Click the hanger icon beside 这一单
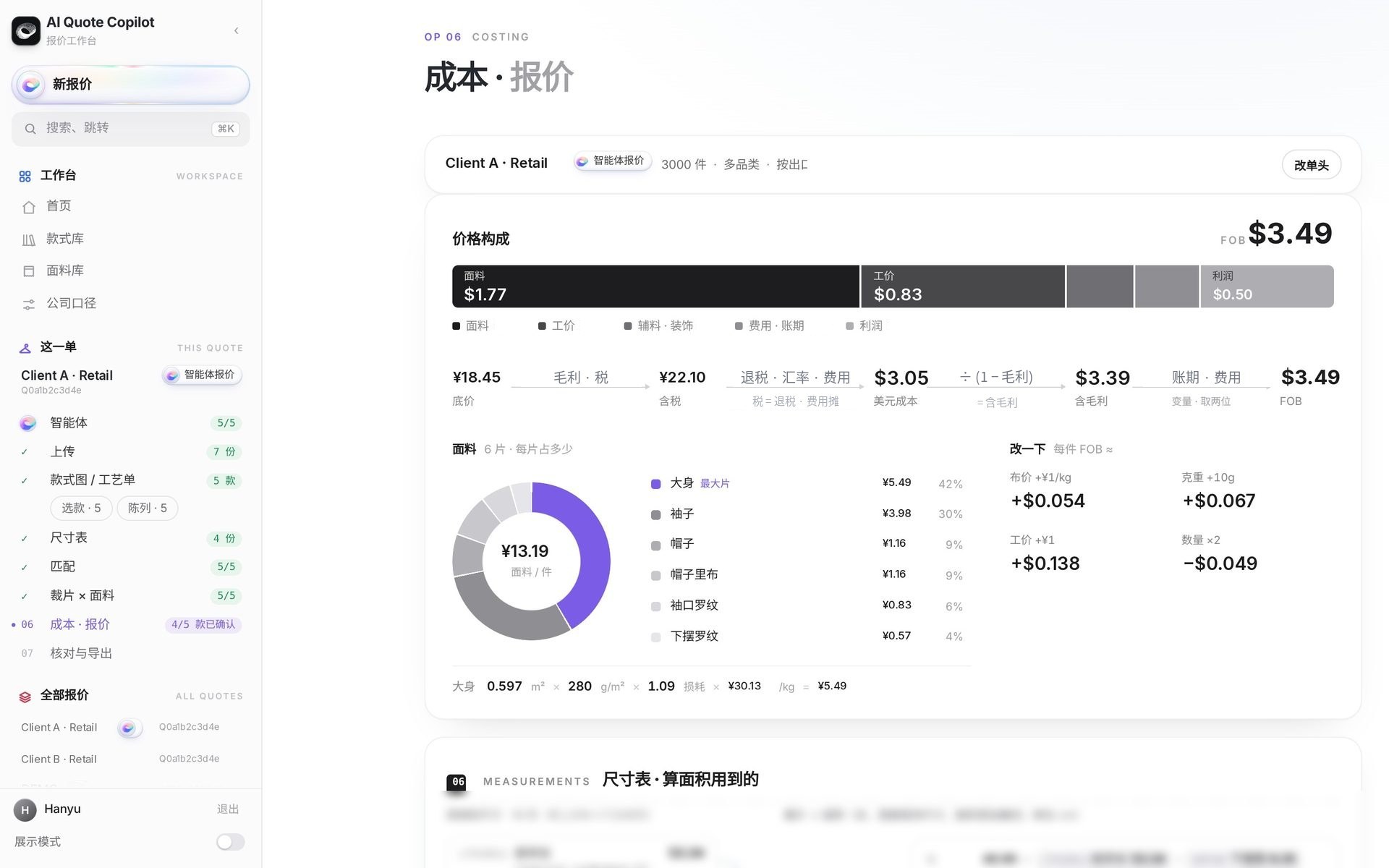Image resolution: width=1389 pixels, height=868 pixels. point(25,348)
